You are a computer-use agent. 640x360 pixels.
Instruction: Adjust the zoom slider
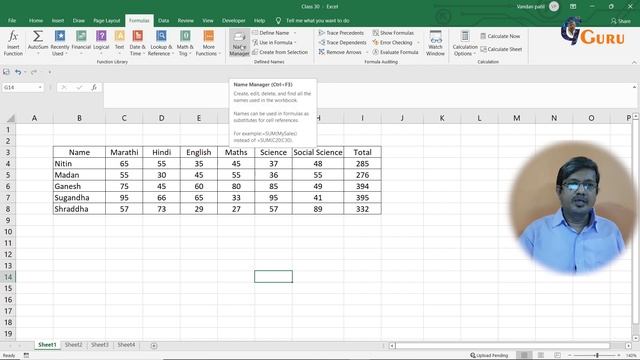597,356
